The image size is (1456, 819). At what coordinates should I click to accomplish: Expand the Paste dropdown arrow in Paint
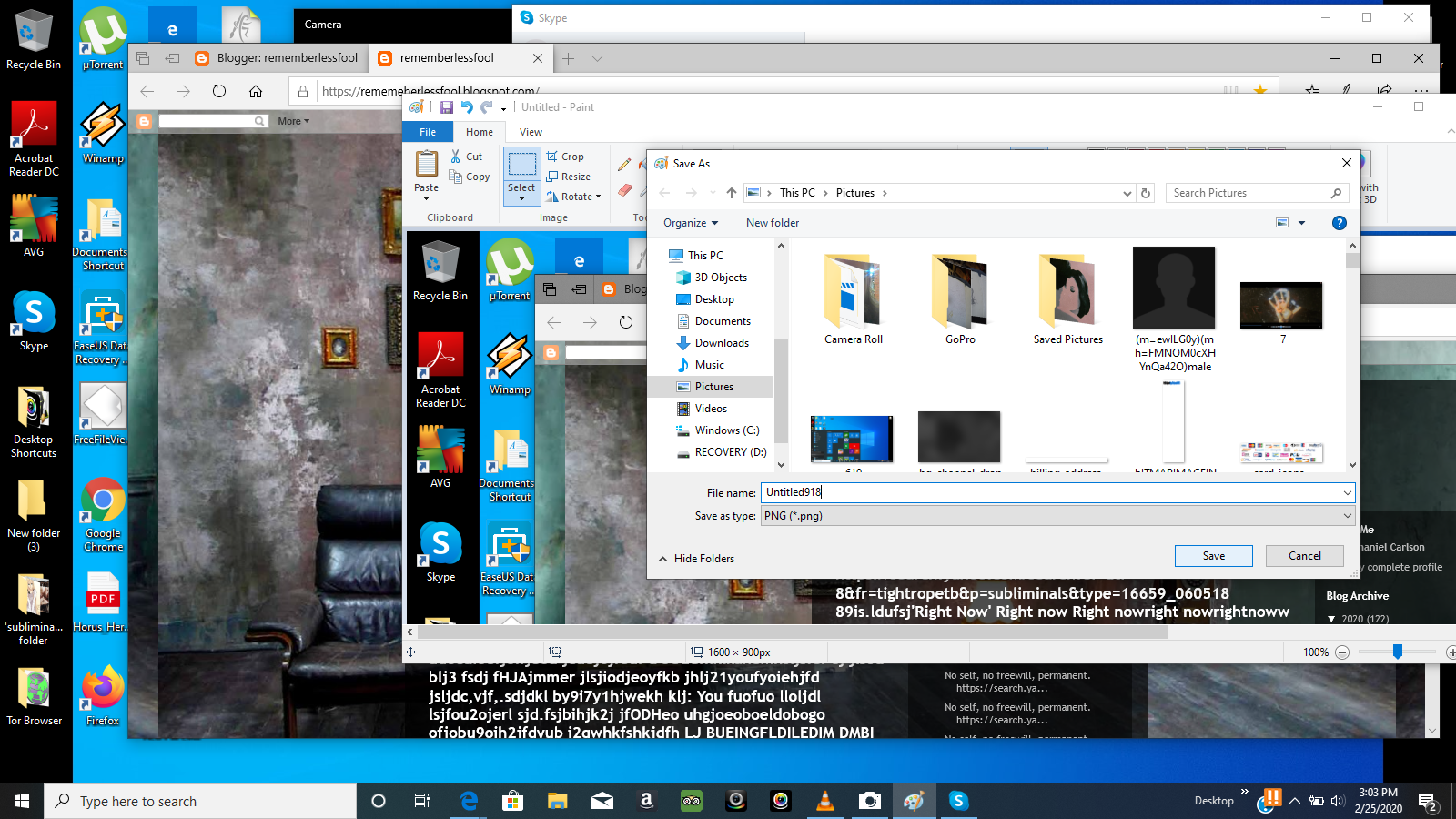pyautogui.click(x=426, y=197)
